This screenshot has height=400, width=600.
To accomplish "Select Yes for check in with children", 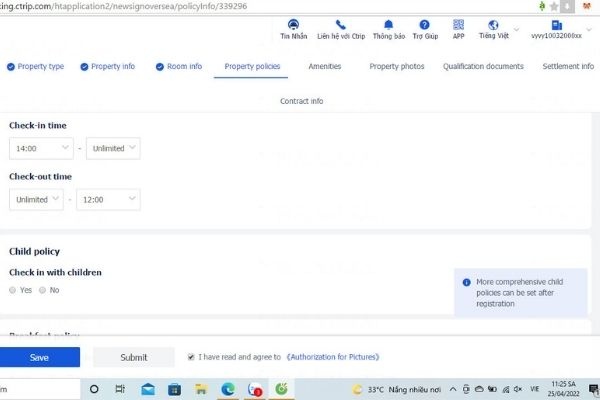I will (x=13, y=290).
